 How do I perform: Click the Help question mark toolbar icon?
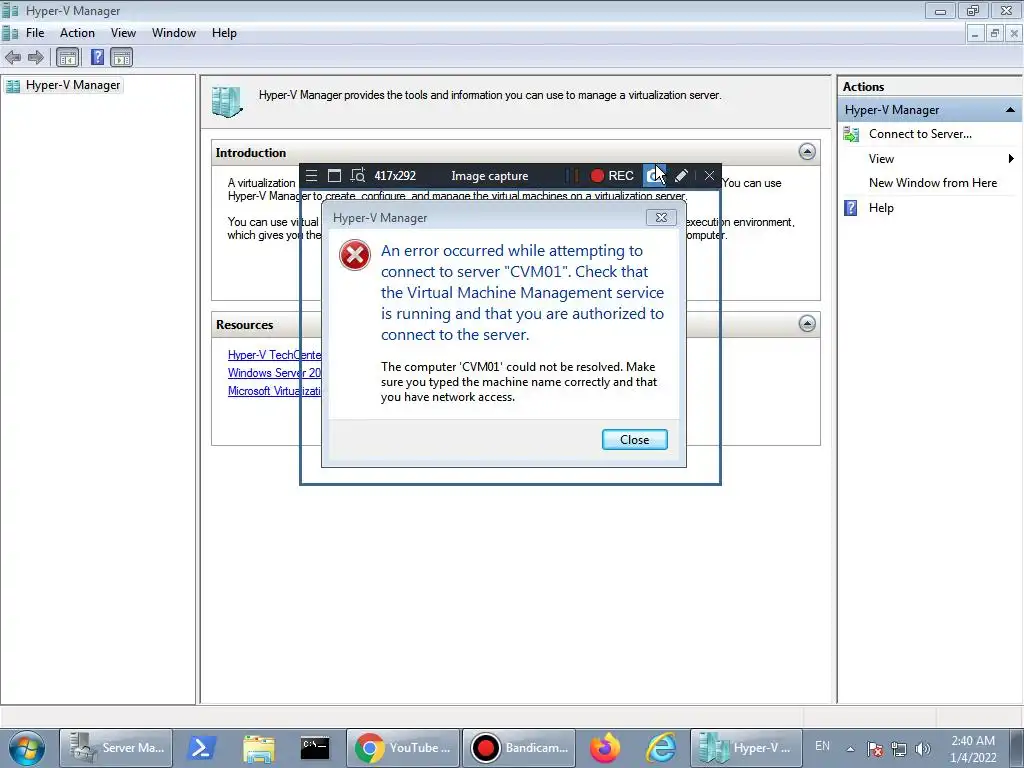(97, 57)
